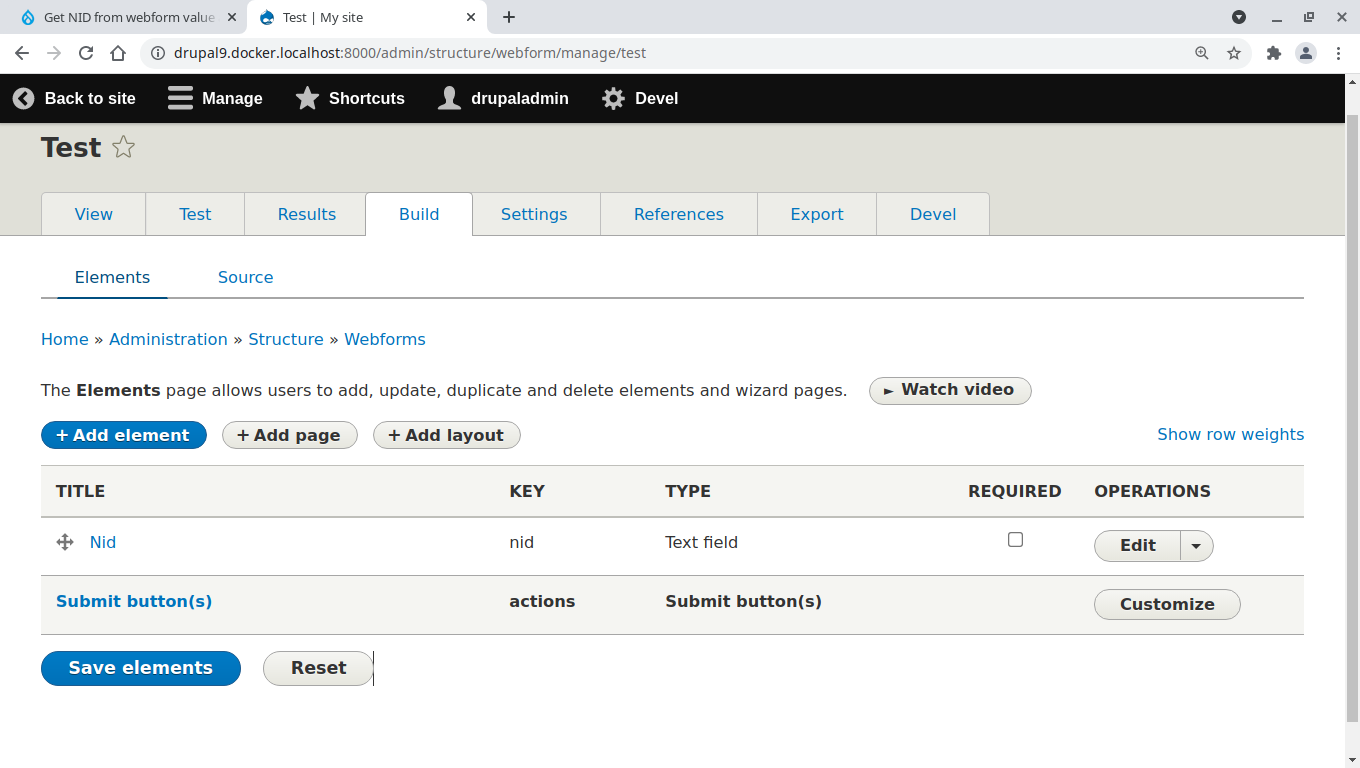Viewport: 1360px width, 768px height.
Task: Show row weights for elements
Action: tap(1230, 434)
